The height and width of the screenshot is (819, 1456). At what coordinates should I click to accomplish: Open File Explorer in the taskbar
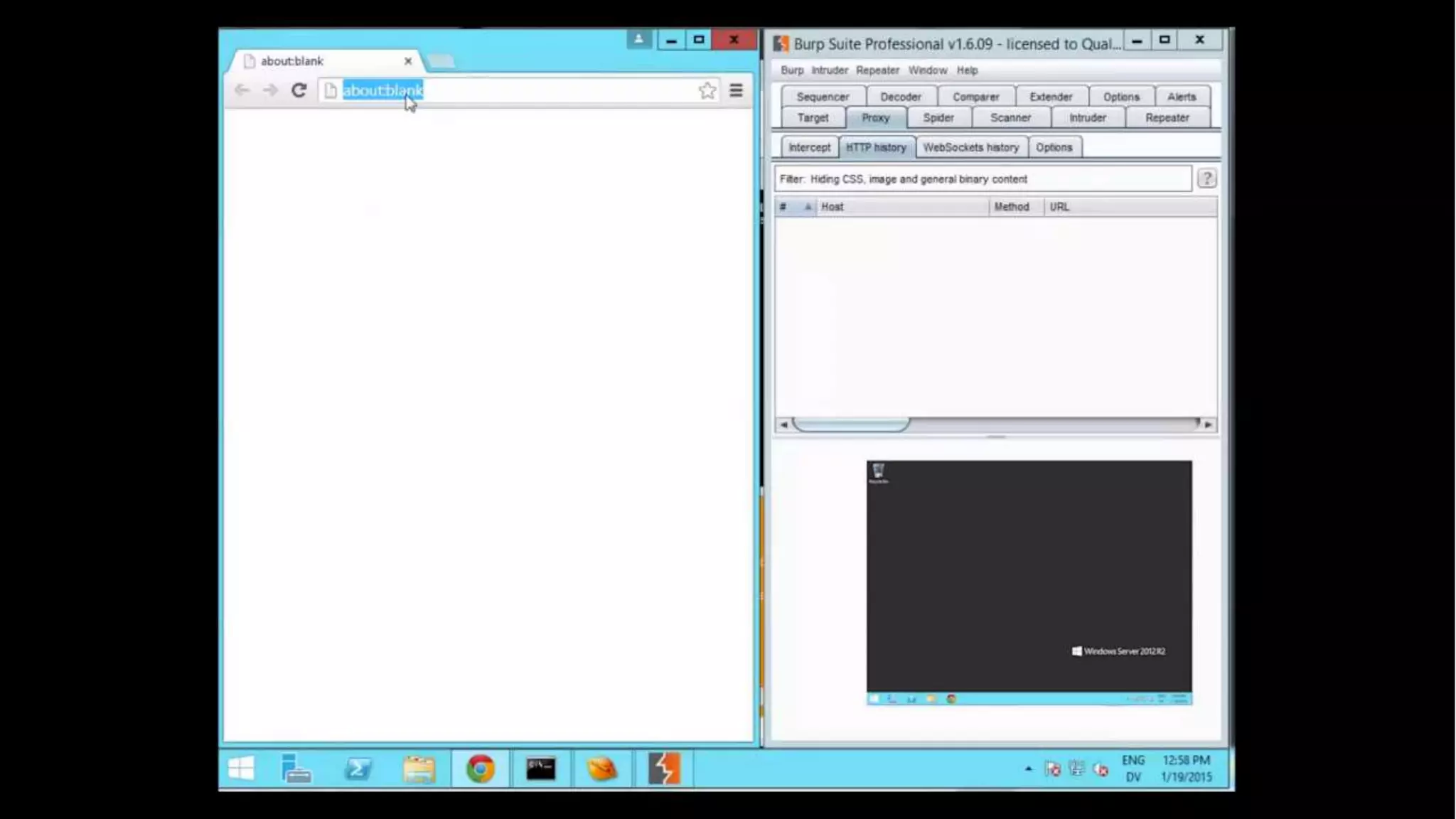click(419, 769)
